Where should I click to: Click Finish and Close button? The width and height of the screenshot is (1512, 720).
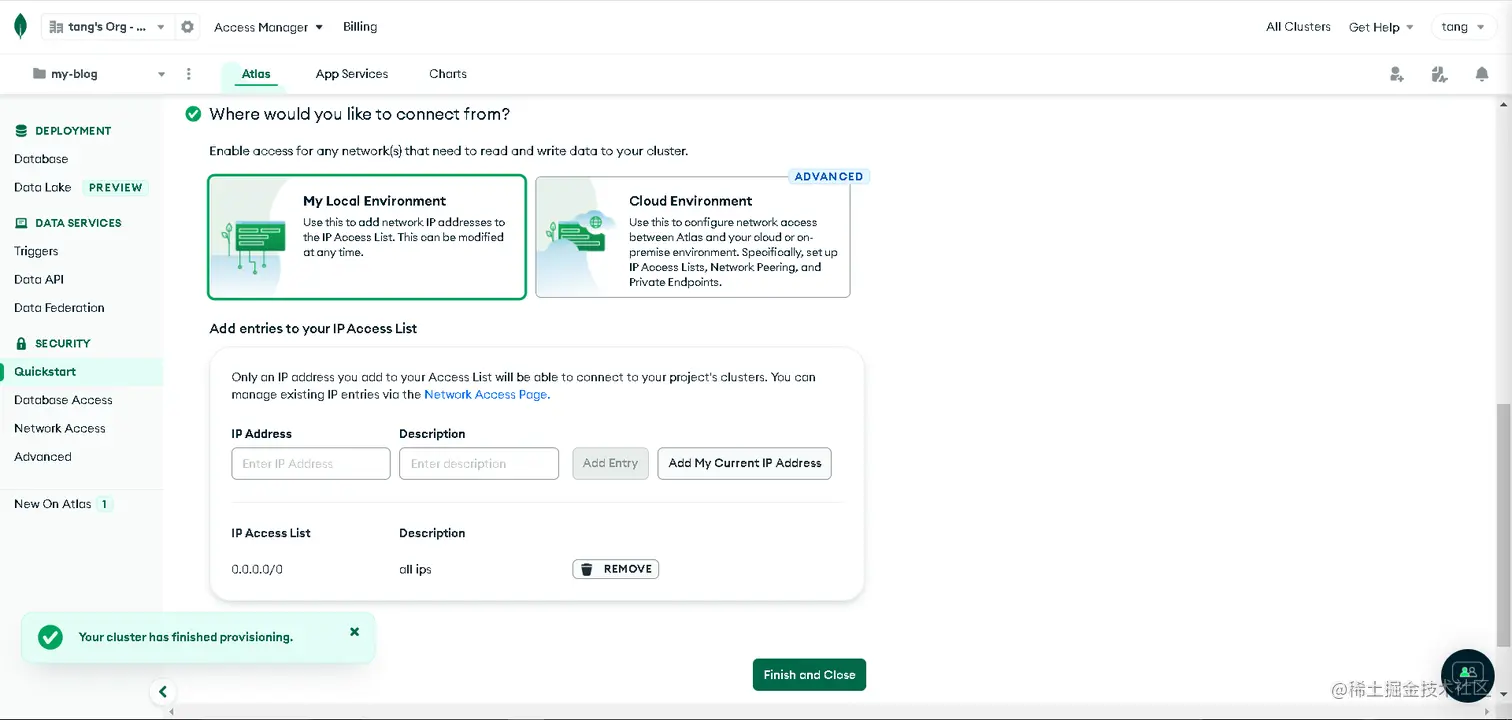click(809, 675)
